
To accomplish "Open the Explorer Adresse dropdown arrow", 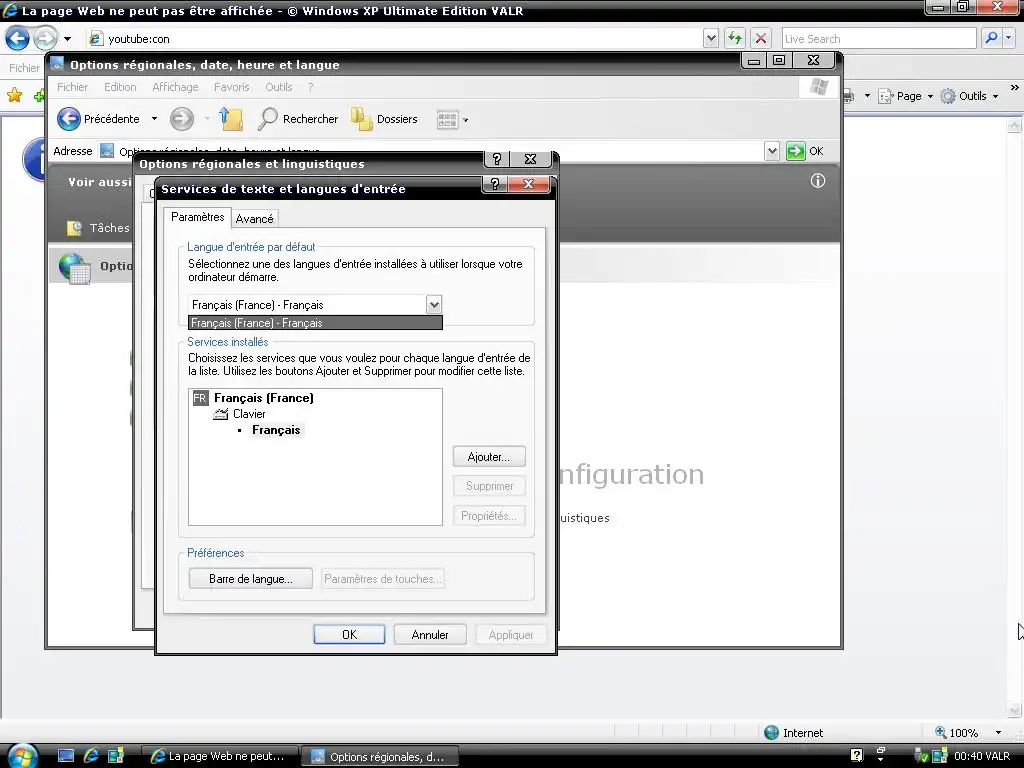I will click(772, 151).
